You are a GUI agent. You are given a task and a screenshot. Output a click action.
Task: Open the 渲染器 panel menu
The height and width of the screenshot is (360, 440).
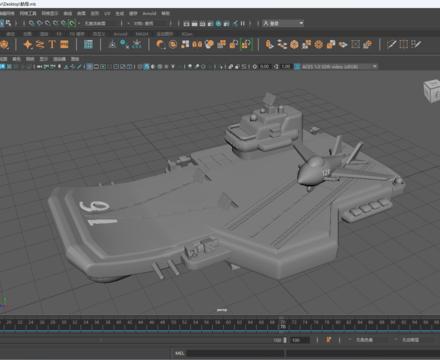click(59, 59)
